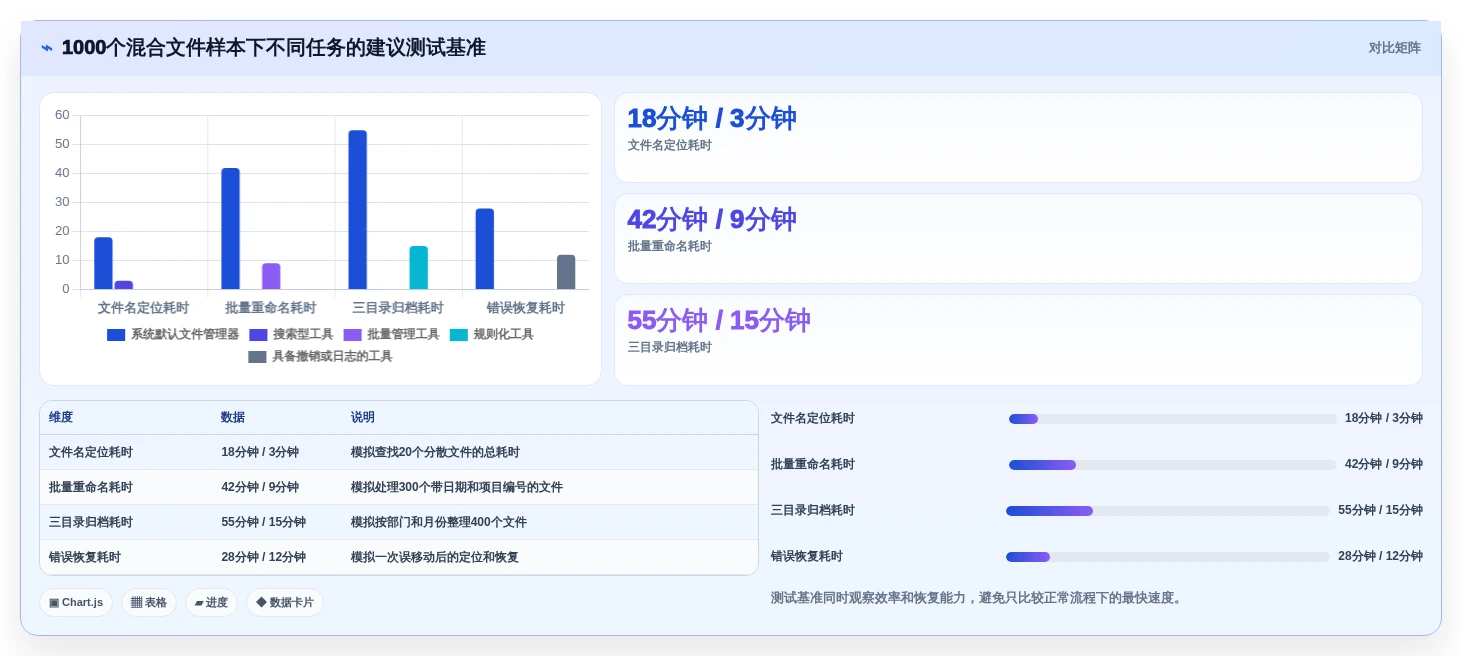1462x656 pixels.
Task: Click the 错误恢复耗时 progress bar
Action: click(x=1168, y=557)
